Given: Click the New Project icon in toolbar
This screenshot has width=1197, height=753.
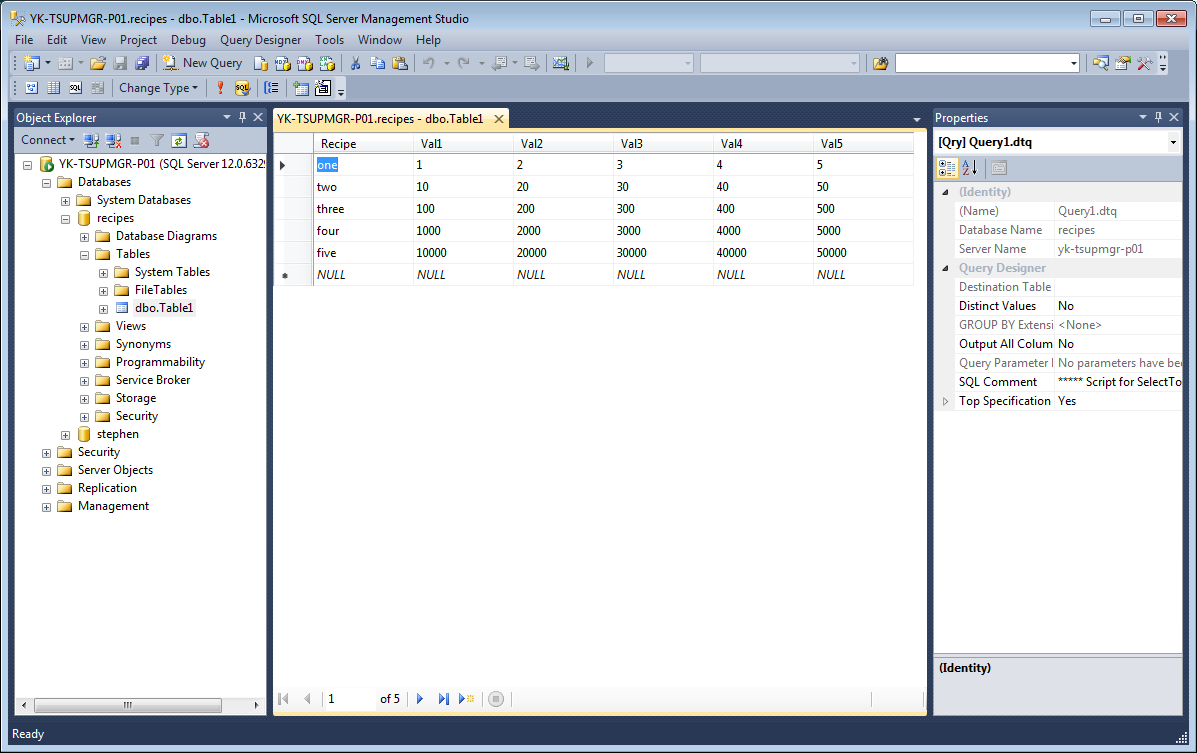Looking at the screenshot, I should (x=31, y=63).
